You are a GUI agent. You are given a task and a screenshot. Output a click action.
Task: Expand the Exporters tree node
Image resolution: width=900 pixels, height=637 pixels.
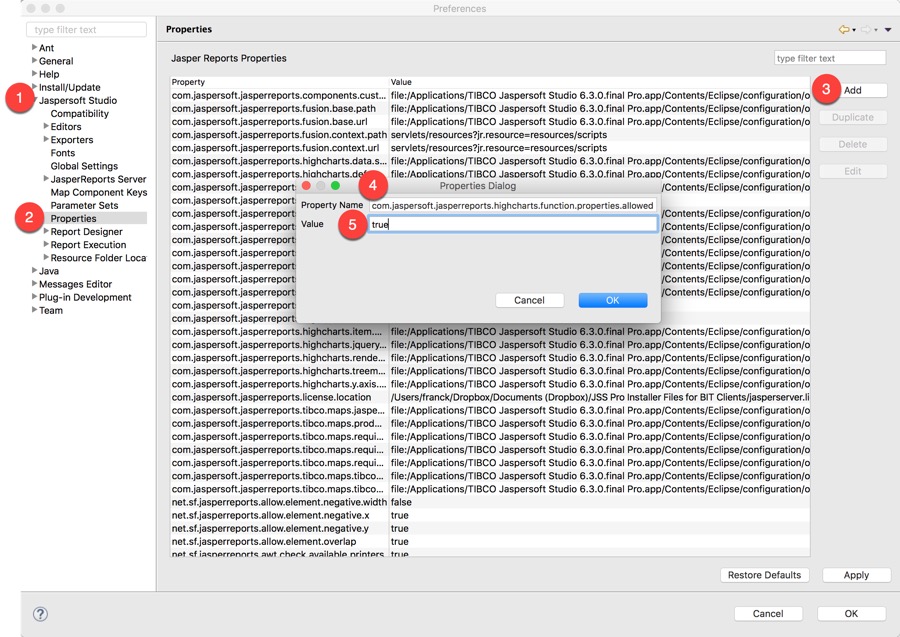(x=46, y=139)
